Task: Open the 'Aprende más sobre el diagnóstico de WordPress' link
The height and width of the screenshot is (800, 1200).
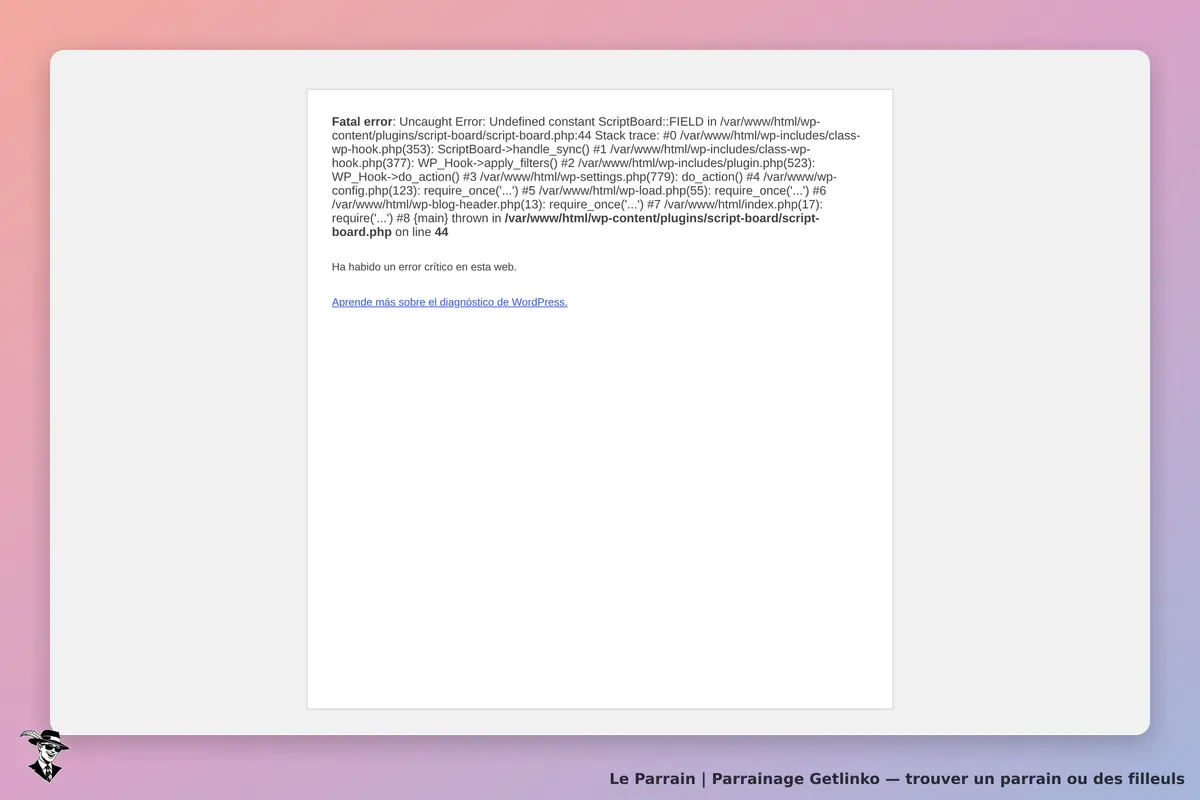Action: (450, 302)
